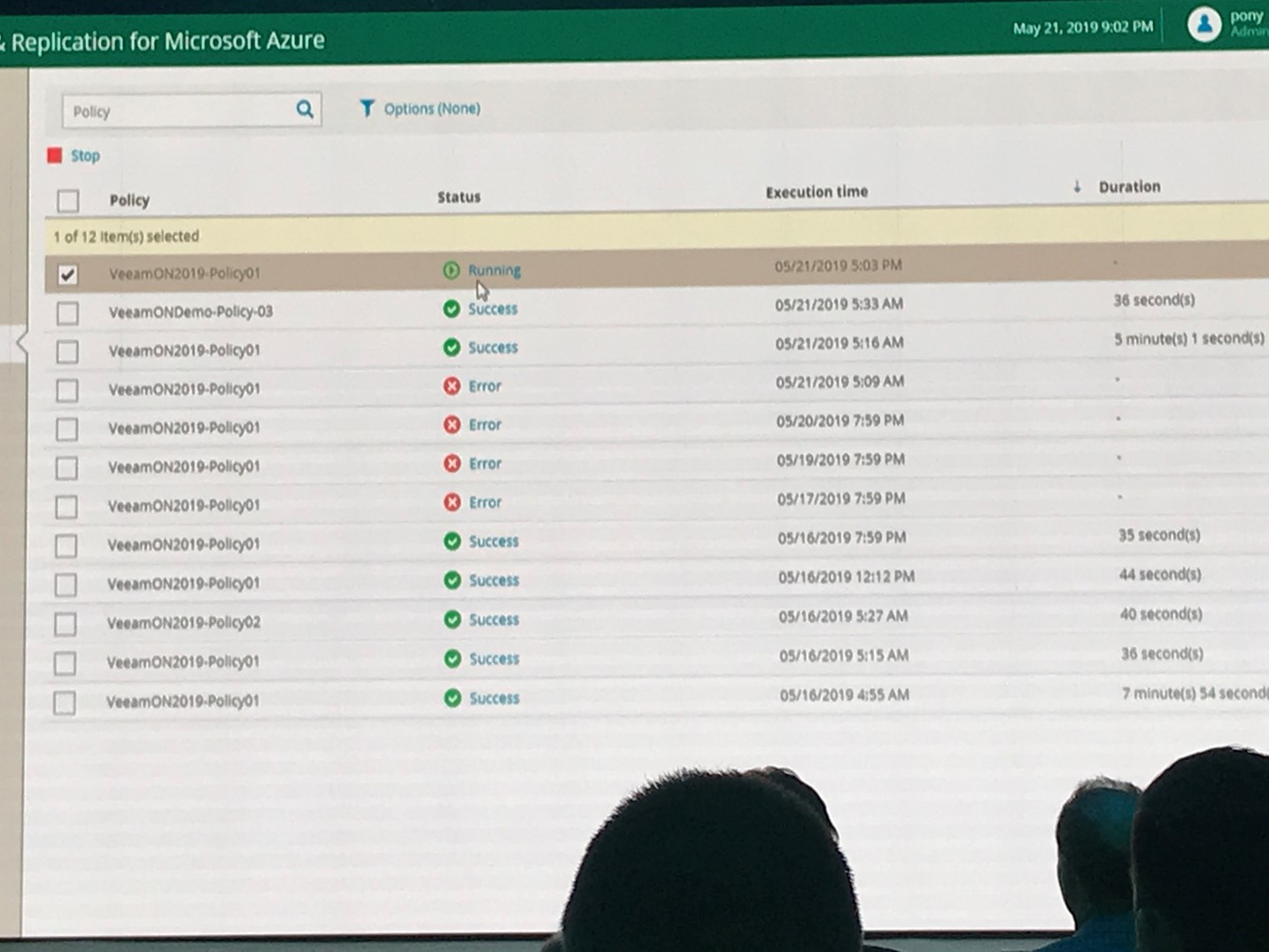Click the Duration sort arrow icon
The height and width of the screenshot is (952, 1269).
tap(1077, 186)
